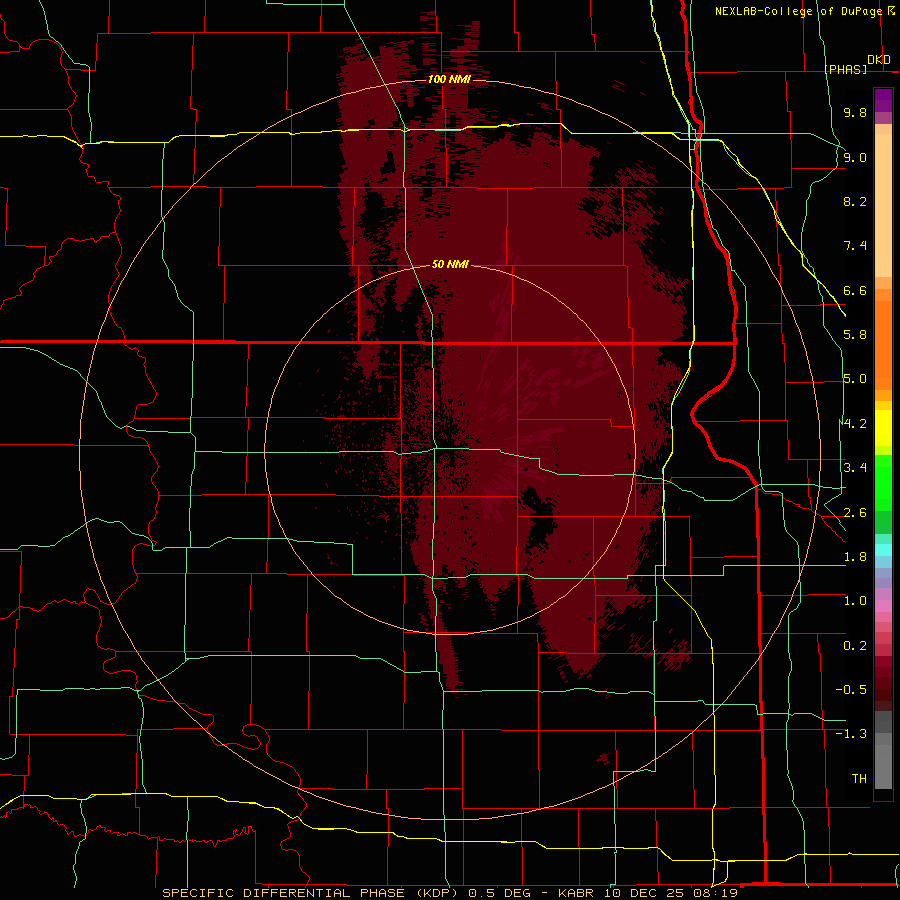Screen dimensions: 900x900
Task: Click the 50 NMI range ring label
Action: [x=450, y=264]
